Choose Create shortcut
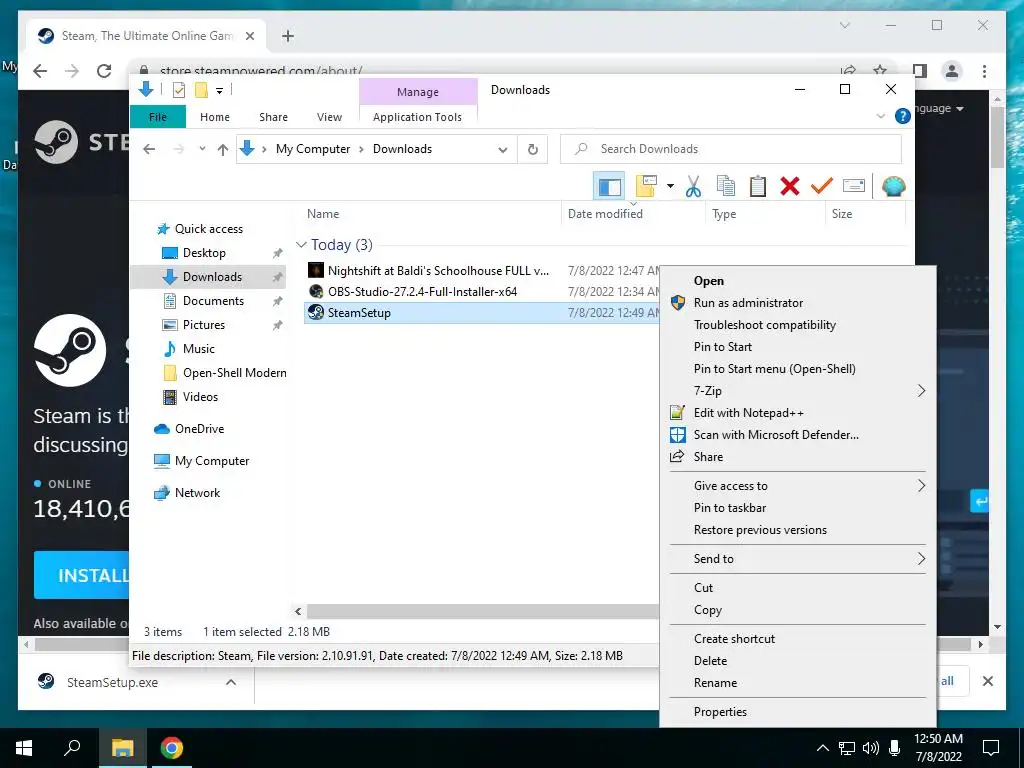Viewport: 1024px width, 768px height. point(798,639)
